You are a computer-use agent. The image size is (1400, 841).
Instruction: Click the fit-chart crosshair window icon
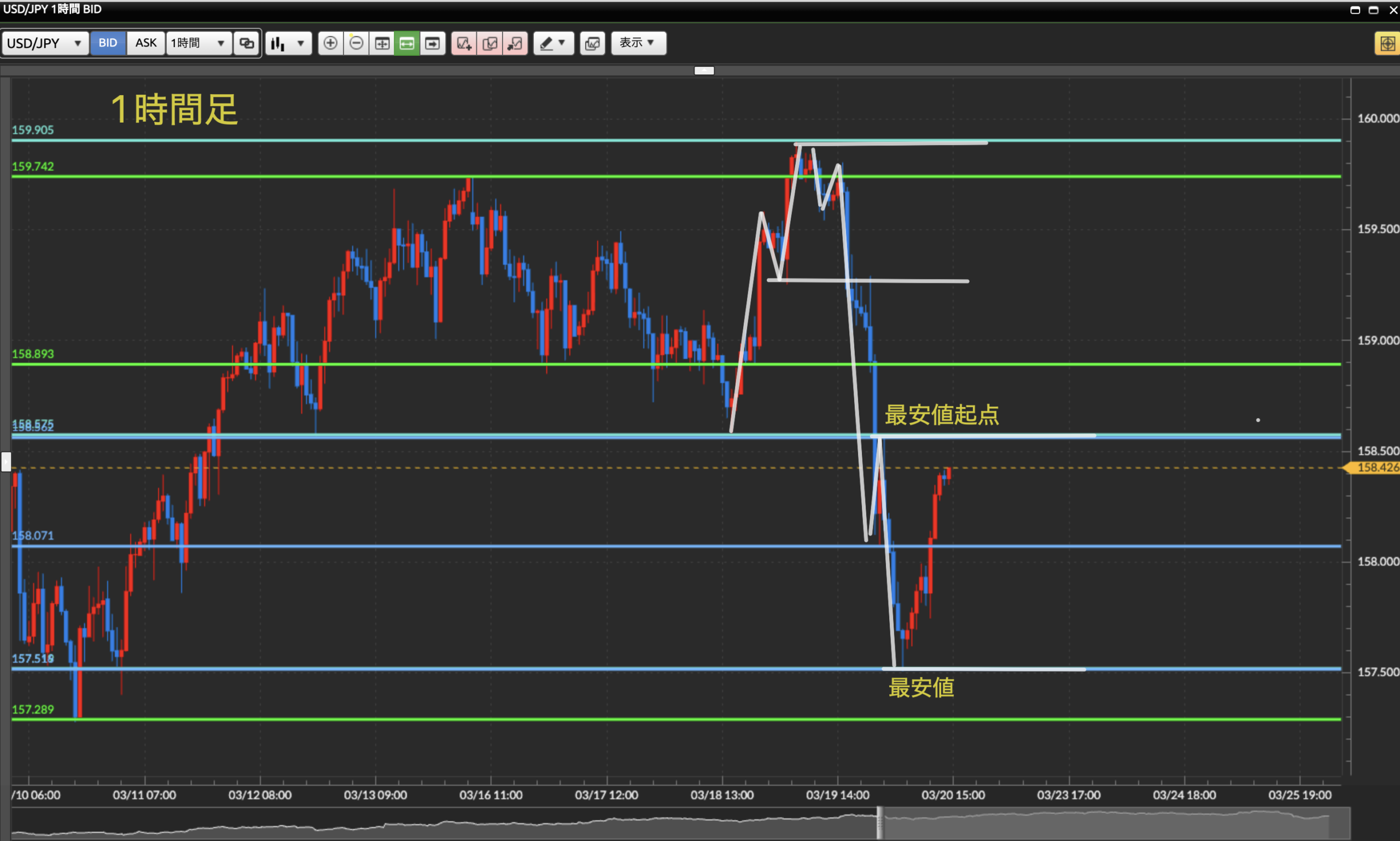point(382,43)
